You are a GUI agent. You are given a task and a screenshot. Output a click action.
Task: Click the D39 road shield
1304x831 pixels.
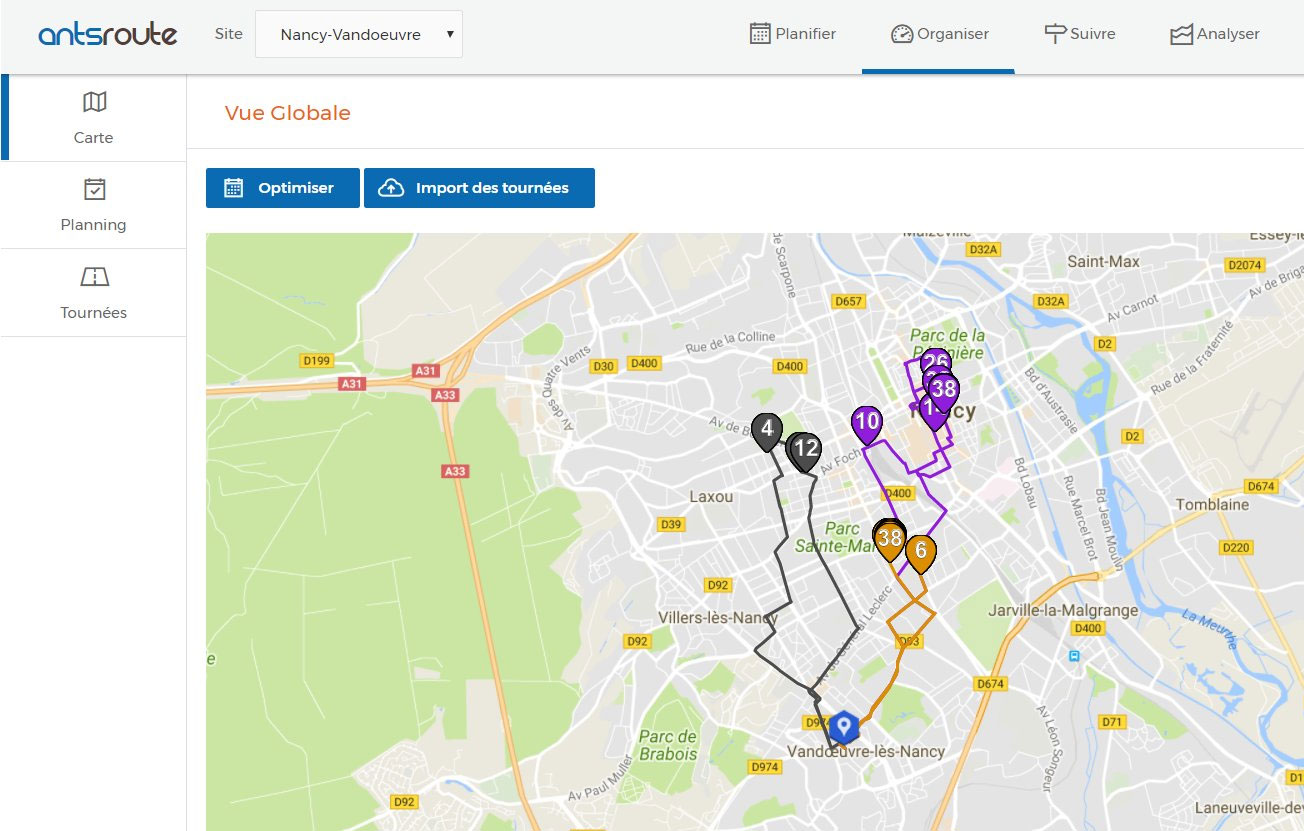coord(671,524)
